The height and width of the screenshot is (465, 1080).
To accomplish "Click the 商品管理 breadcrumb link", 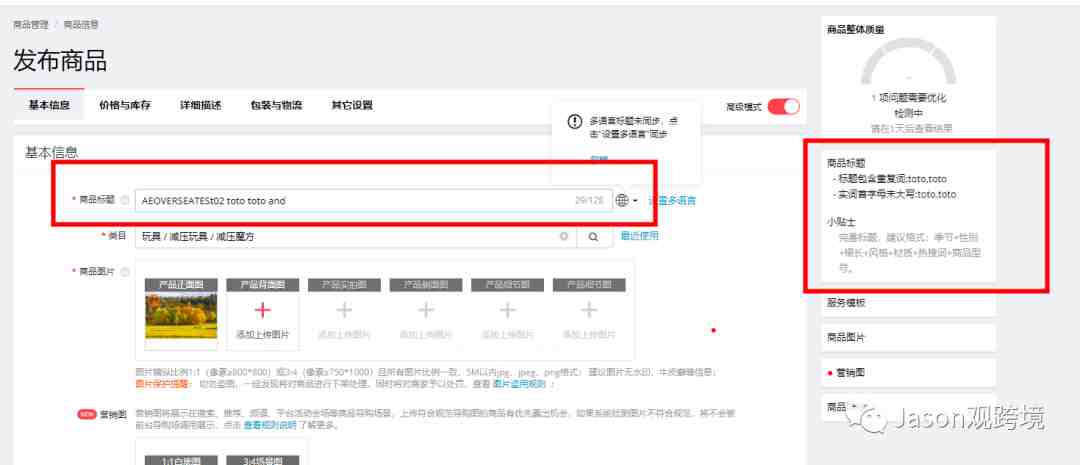I will point(31,25).
